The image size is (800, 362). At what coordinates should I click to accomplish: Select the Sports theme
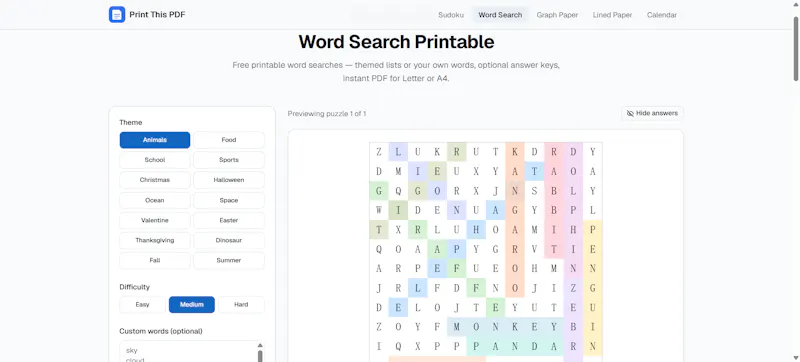(229, 160)
